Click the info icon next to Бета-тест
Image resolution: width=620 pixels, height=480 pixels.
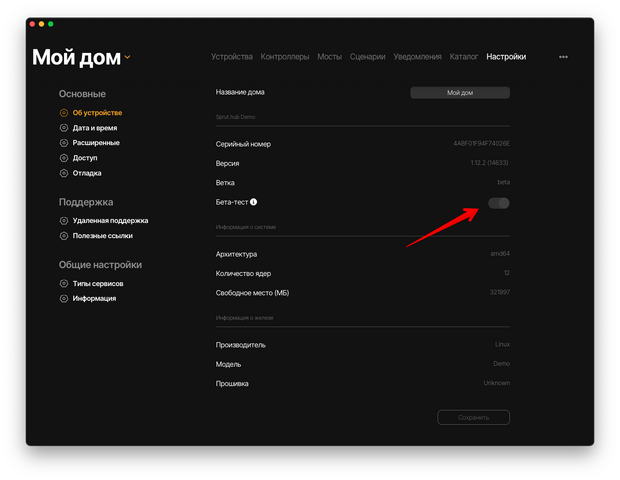coord(254,202)
